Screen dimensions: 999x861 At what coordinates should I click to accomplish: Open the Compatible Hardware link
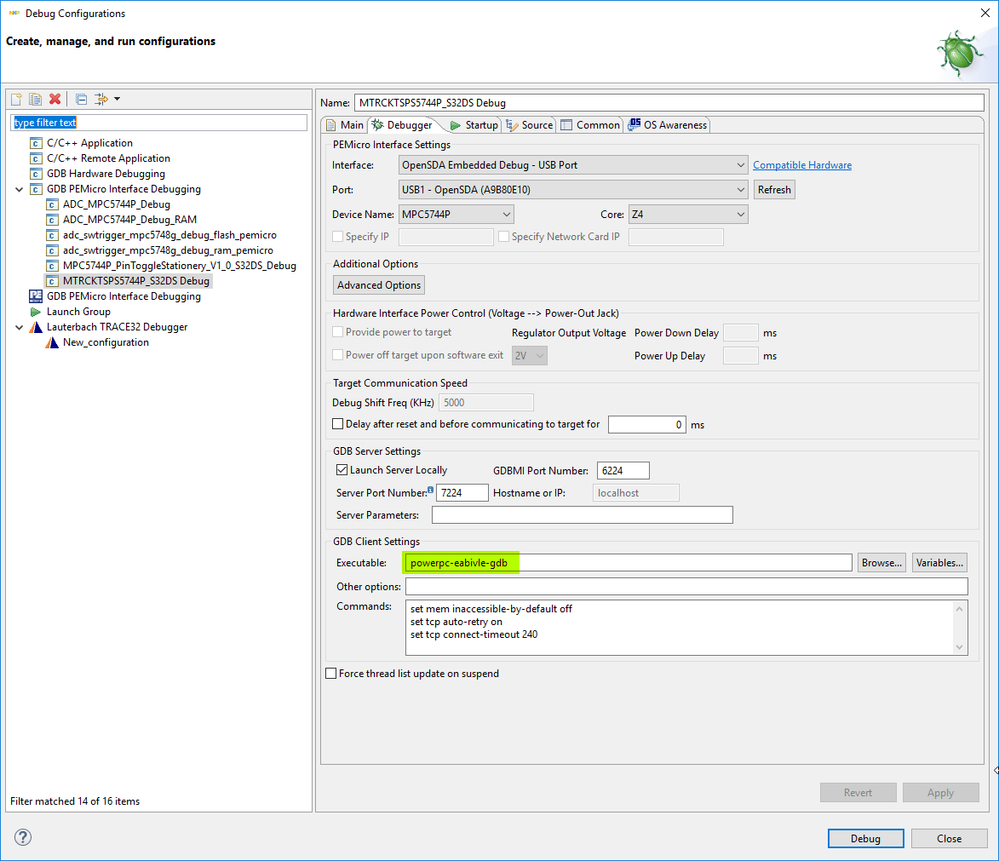[x=802, y=165]
